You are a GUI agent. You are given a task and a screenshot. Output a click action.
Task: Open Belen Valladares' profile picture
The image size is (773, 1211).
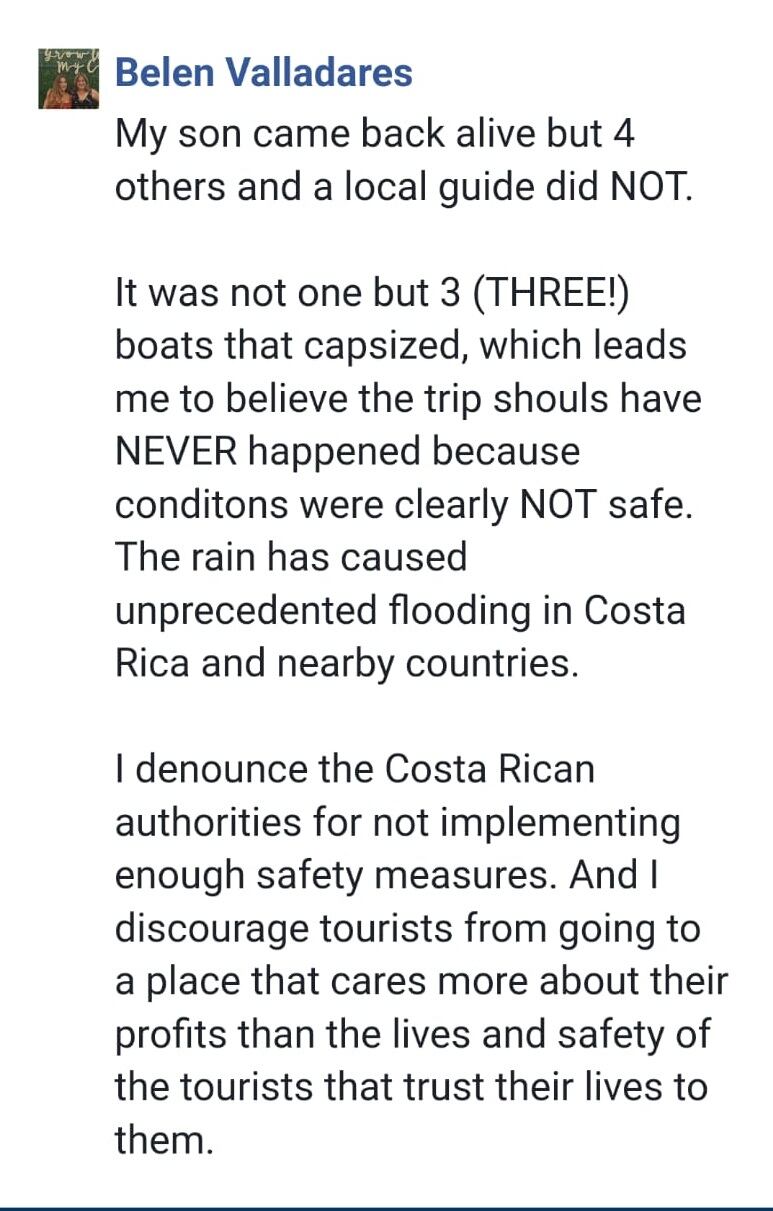(x=70, y=77)
